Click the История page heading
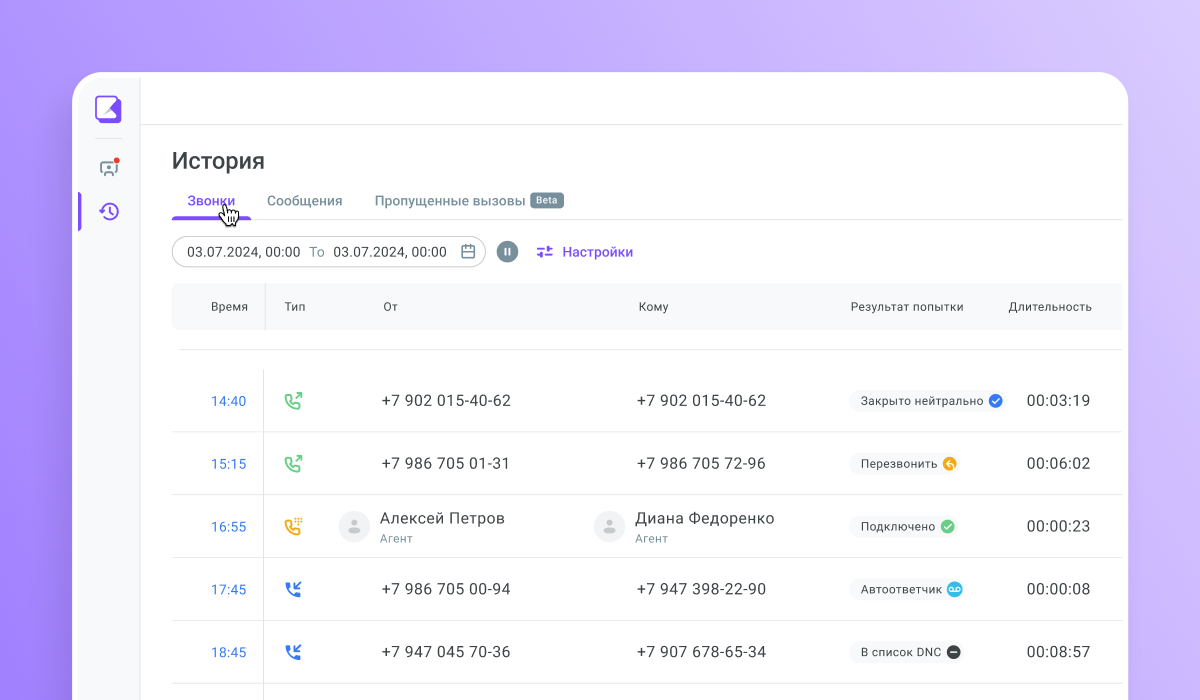1200x700 pixels. pos(218,161)
